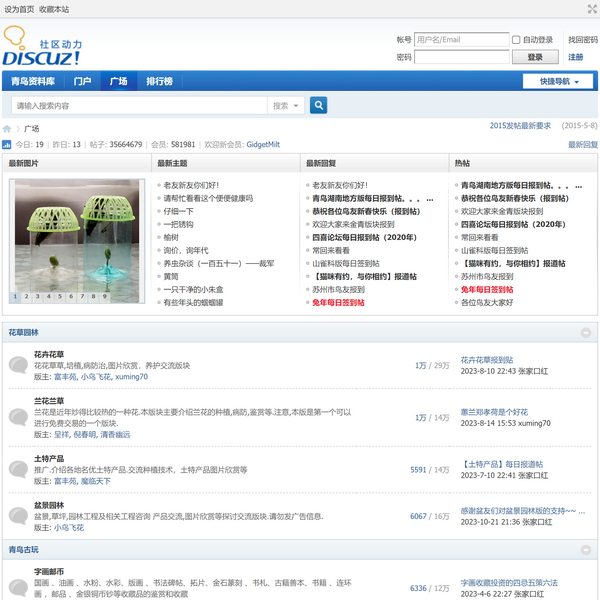Viewport: 600px width, 600px height.
Task: Click the 盆景园林 forum bubble icon
Action: [x=18, y=516]
